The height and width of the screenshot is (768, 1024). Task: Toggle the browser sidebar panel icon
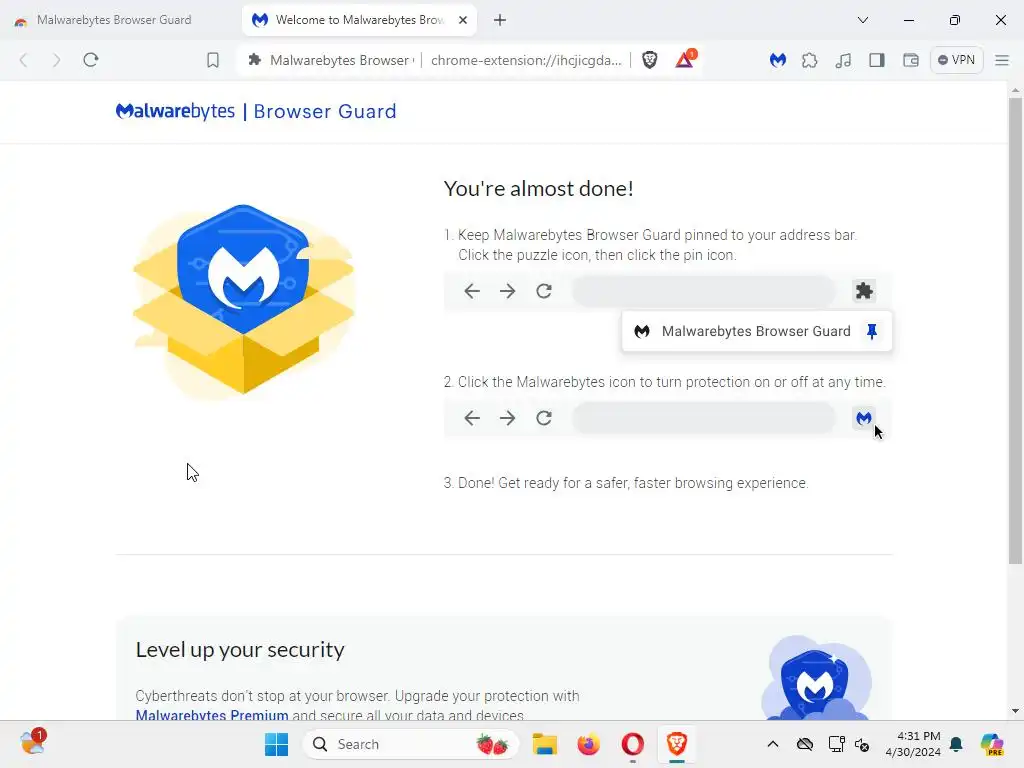point(876,60)
